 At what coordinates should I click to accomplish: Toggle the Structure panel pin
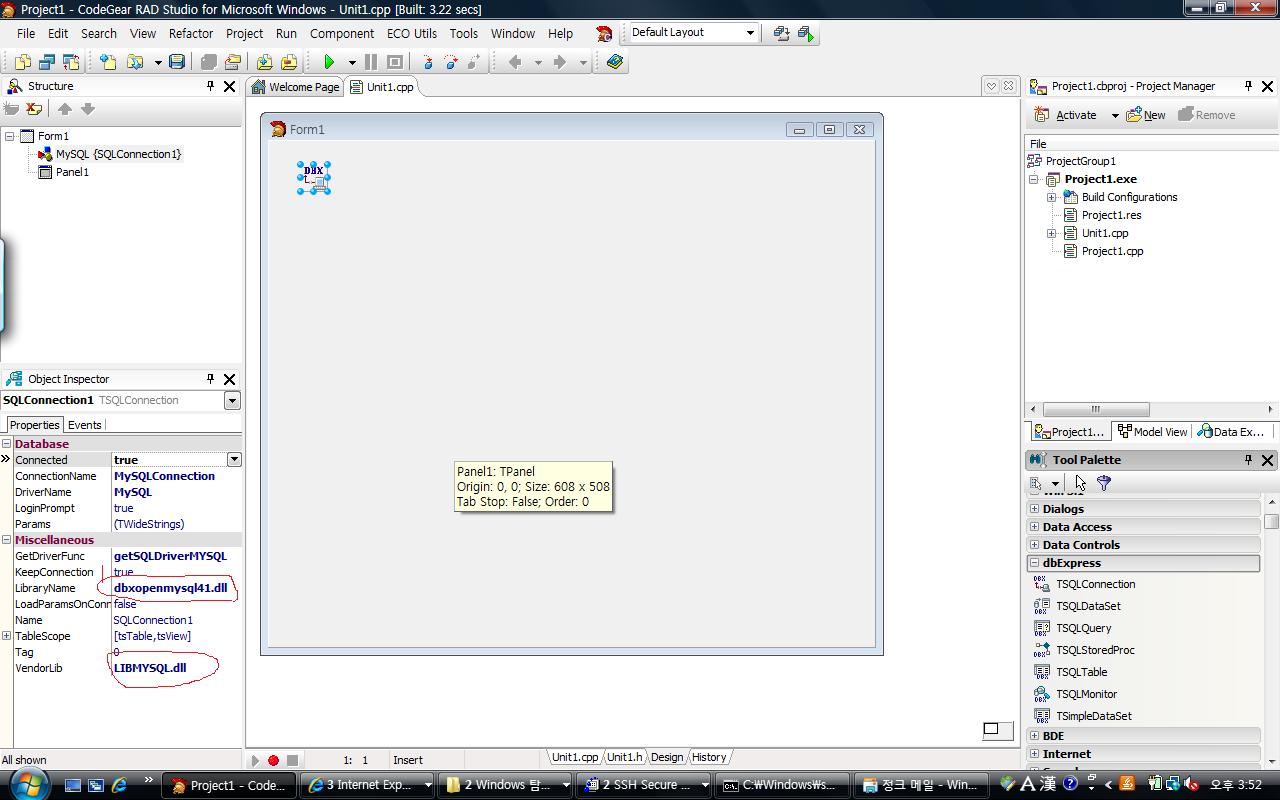(x=210, y=87)
